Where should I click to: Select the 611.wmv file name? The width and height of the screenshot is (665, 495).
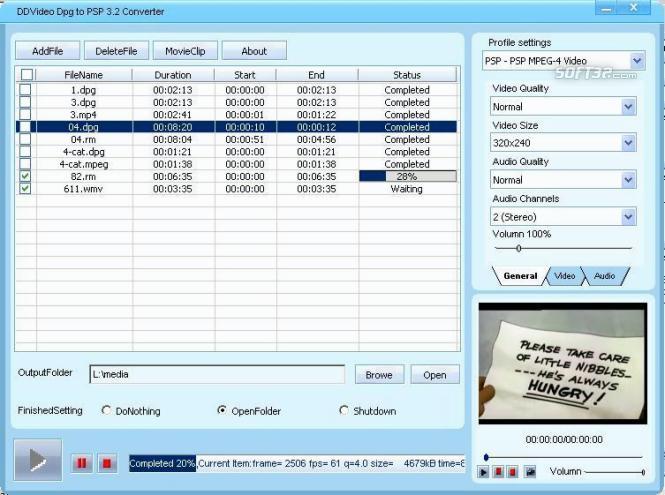[x=83, y=189]
